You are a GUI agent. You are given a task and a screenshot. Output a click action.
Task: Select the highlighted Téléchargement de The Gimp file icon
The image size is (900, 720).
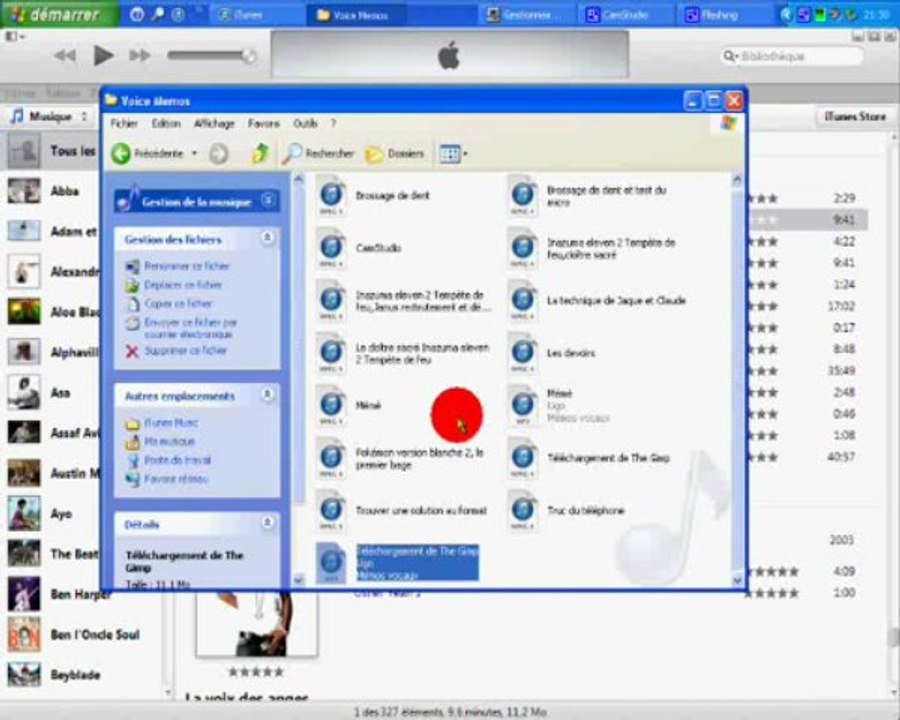tap(332, 562)
